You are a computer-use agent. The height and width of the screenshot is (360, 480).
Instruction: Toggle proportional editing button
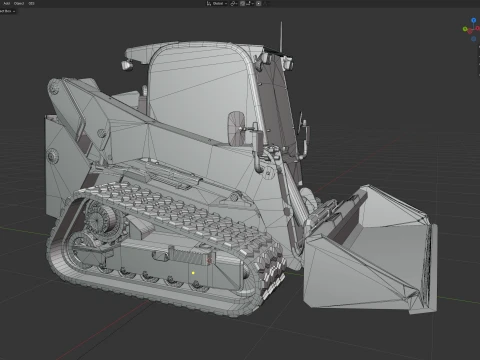pos(258,3)
